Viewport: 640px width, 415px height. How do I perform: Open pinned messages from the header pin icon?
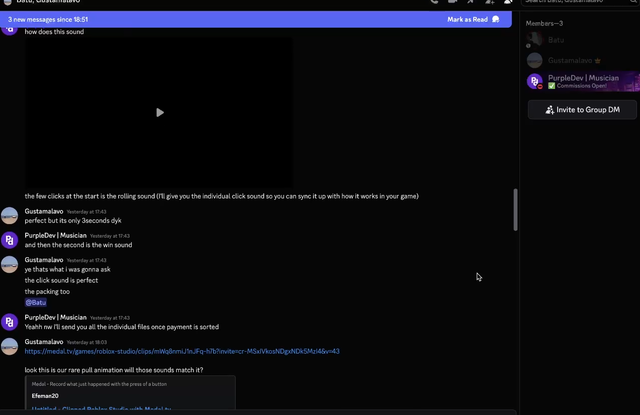[x=471, y=2]
